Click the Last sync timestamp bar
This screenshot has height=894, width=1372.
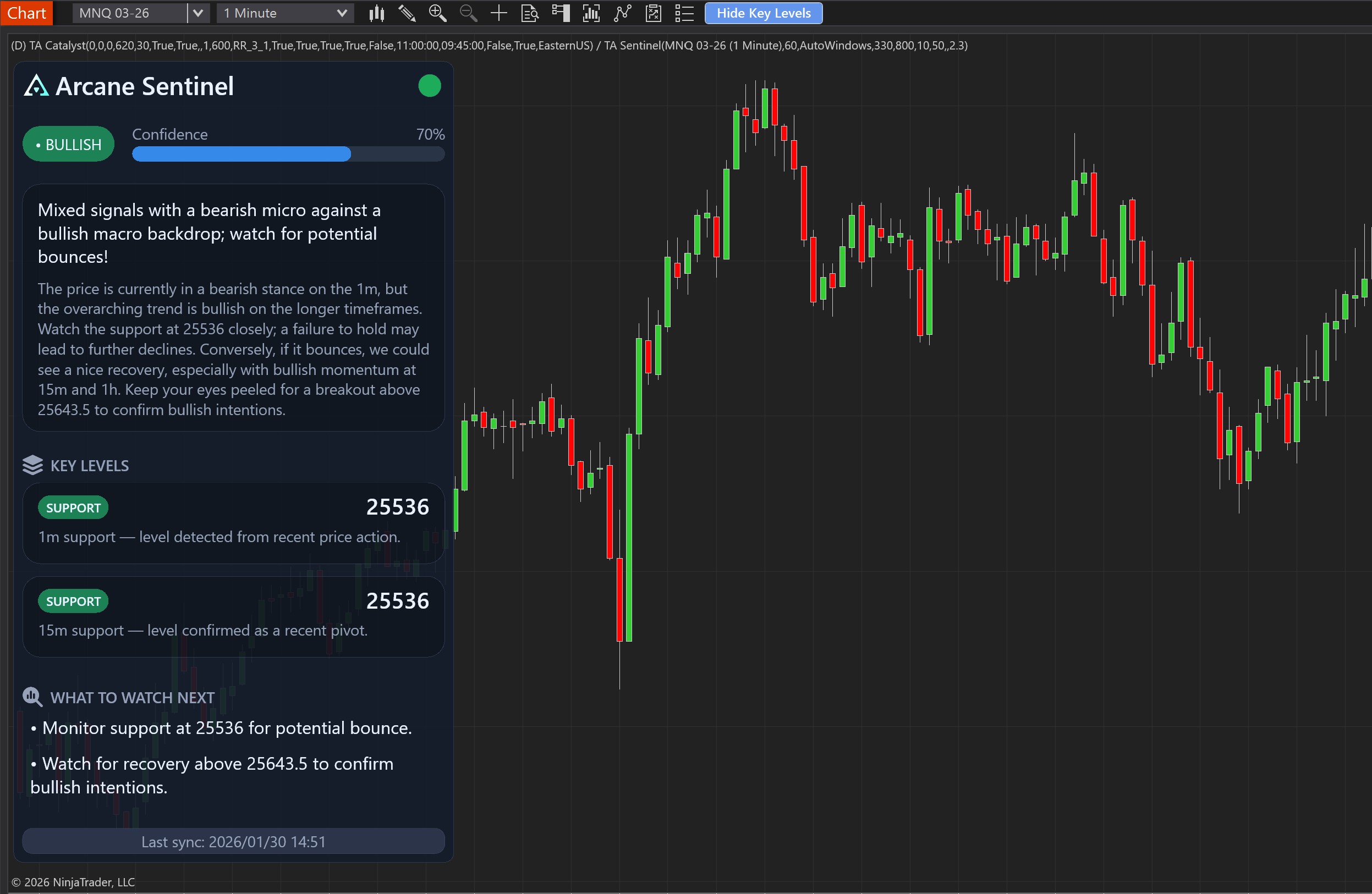point(233,842)
